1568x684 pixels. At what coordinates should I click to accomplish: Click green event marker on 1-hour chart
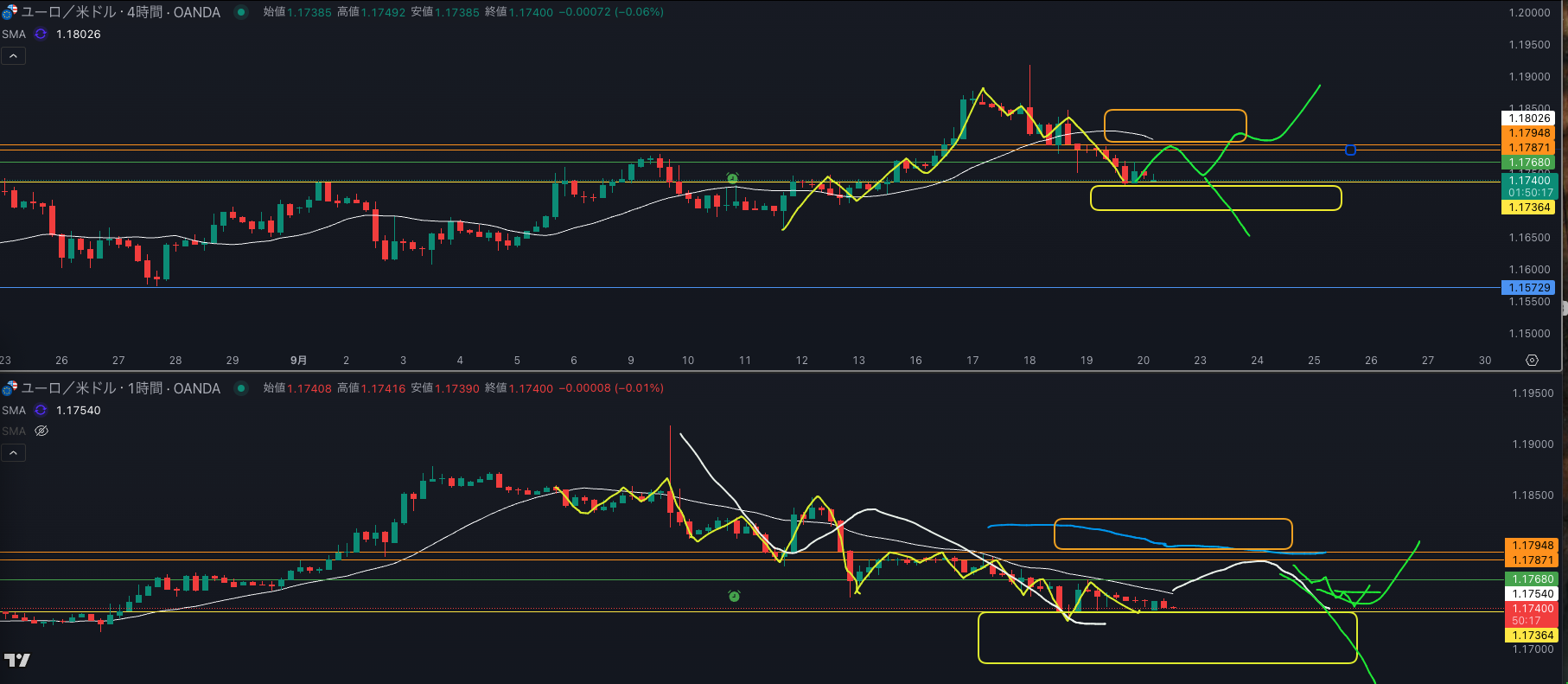coord(734,596)
